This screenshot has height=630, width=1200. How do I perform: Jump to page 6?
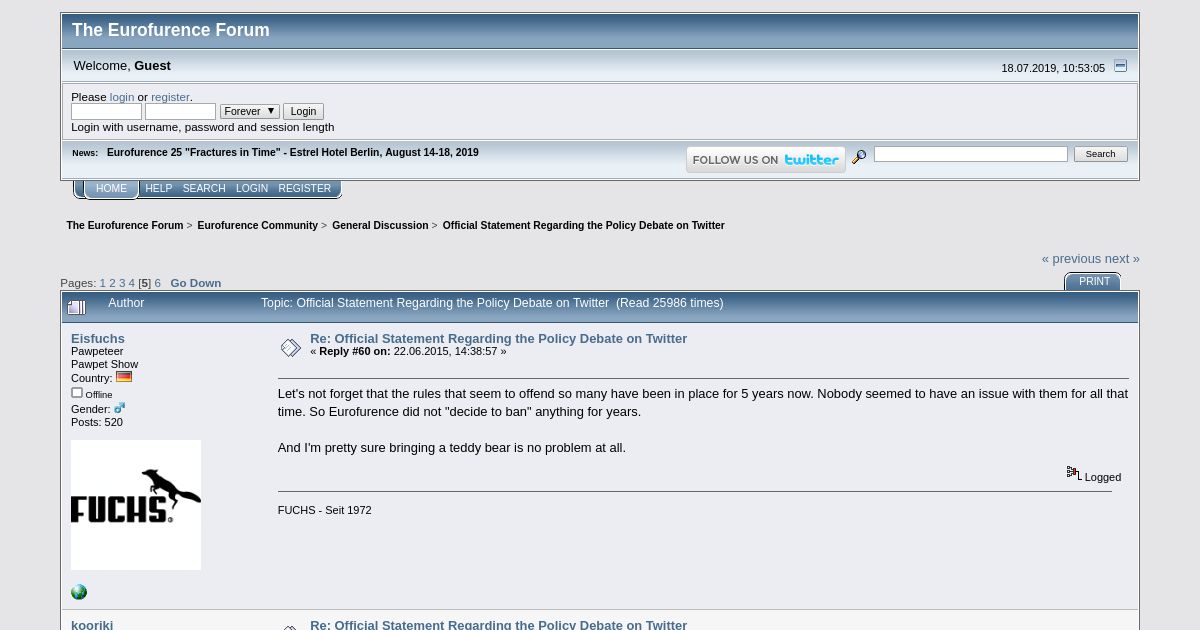click(157, 283)
